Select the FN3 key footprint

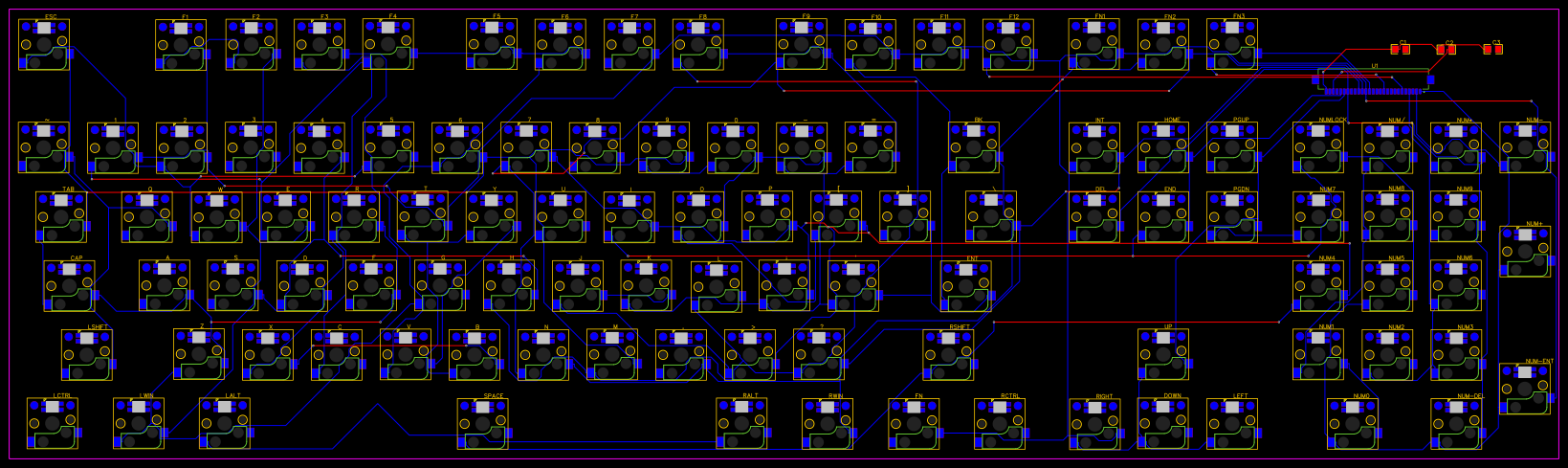(1232, 45)
